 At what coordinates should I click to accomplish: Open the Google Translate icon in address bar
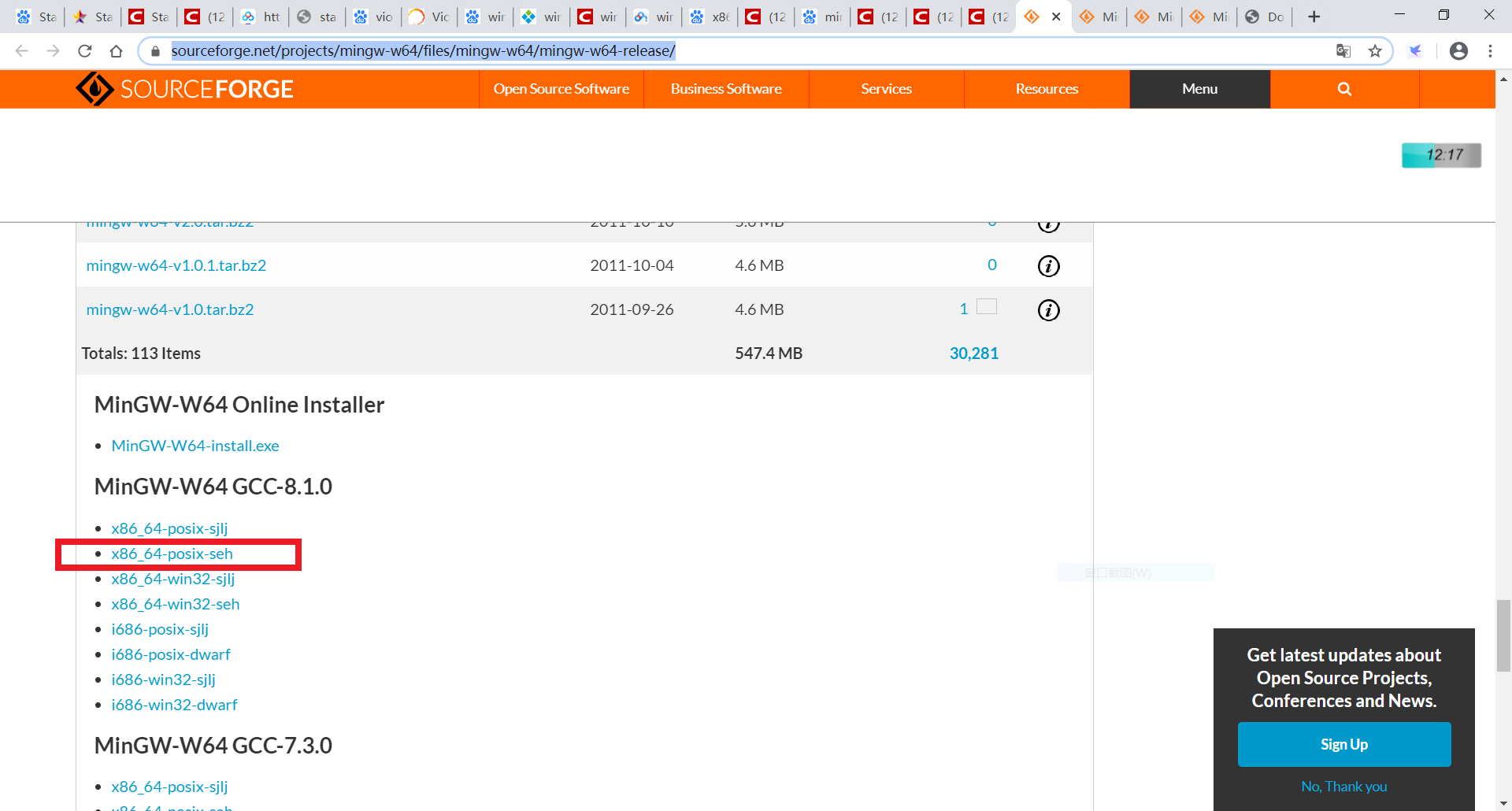click(1343, 51)
